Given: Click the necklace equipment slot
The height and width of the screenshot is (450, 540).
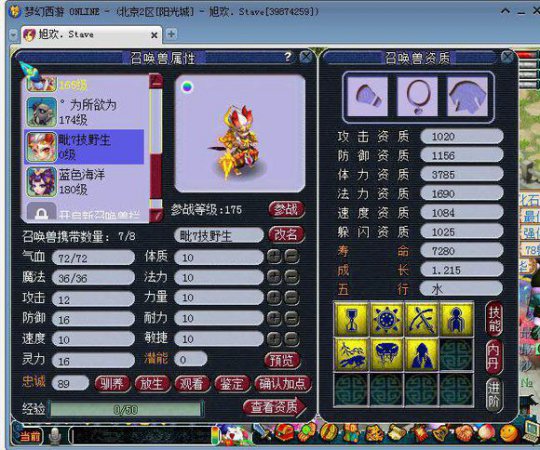Looking at the screenshot, I should coord(417,96).
